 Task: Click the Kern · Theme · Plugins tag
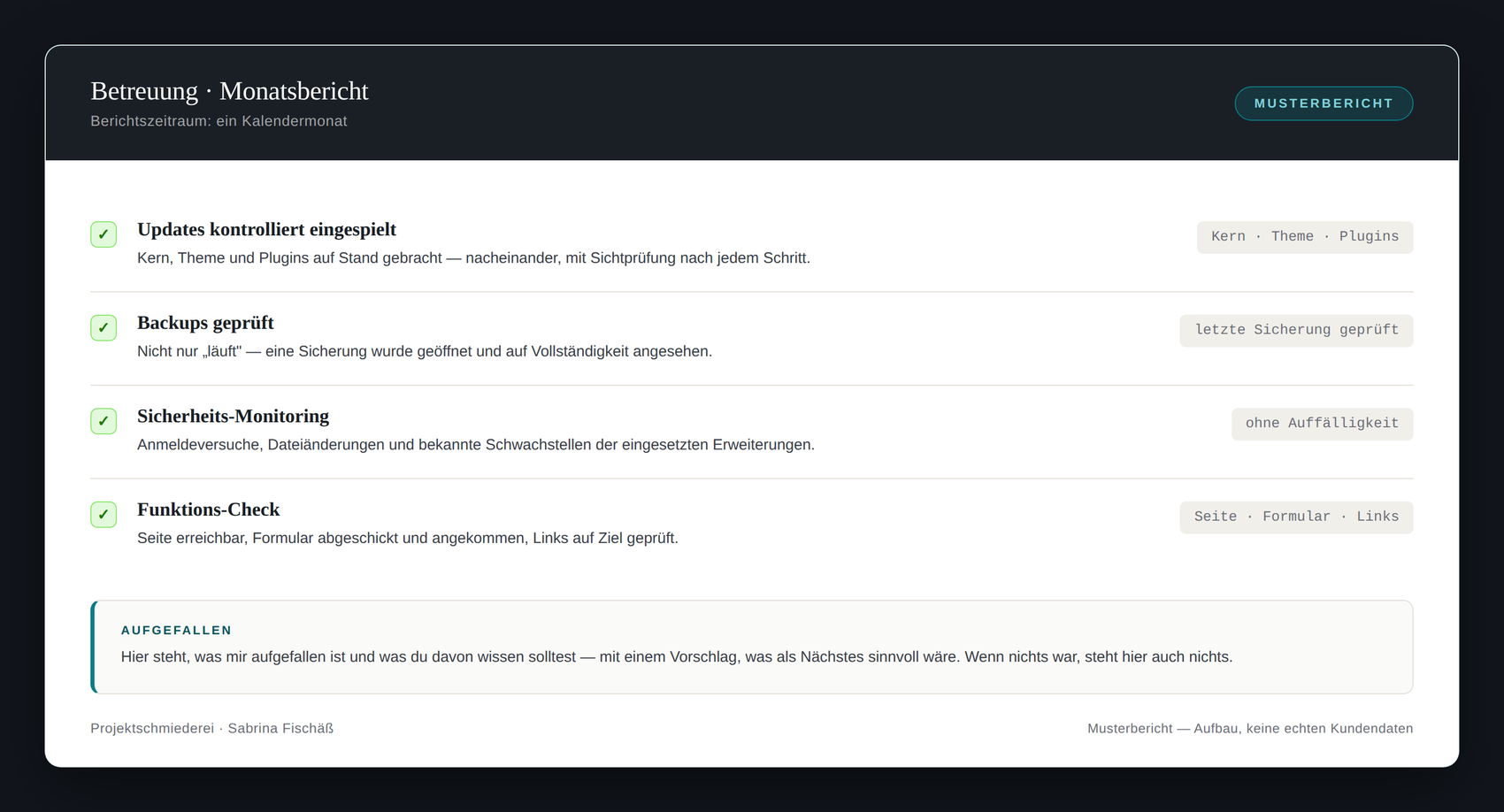pyautogui.click(x=1305, y=237)
